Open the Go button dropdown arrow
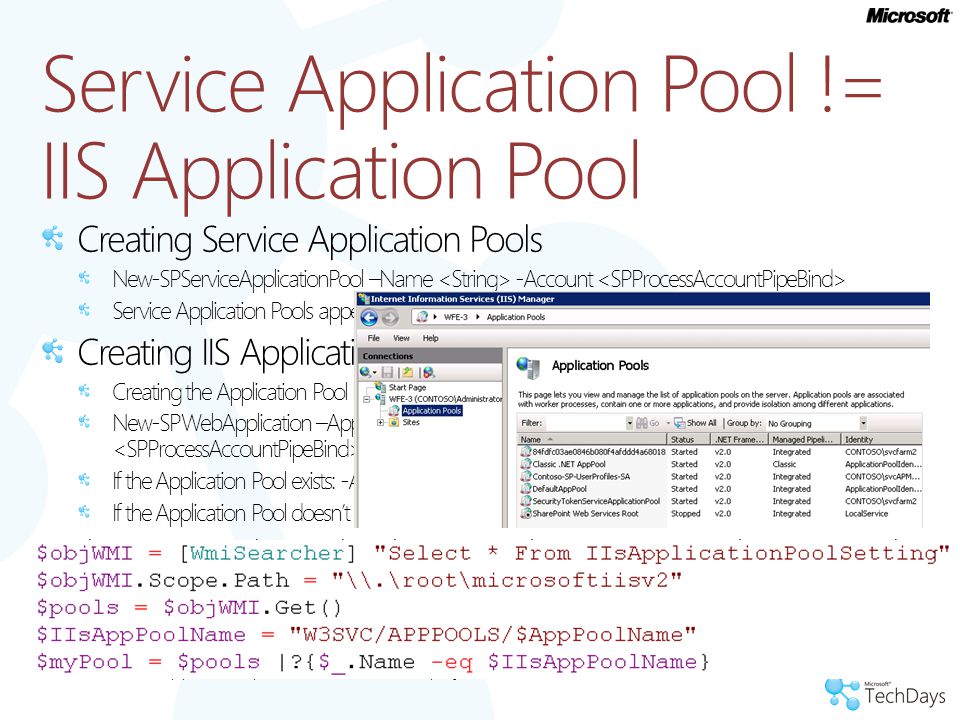The width and height of the screenshot is (960, 720). click(x=668, y=423)
